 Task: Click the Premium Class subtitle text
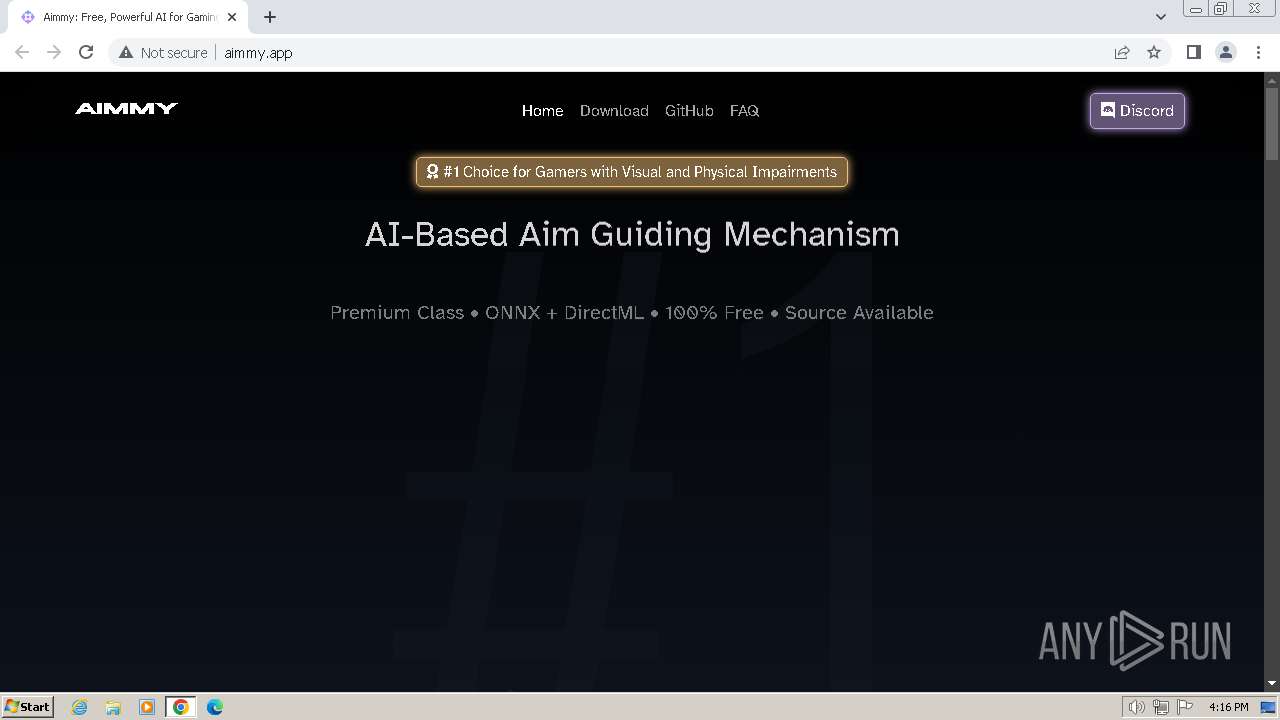pyautogui.click(x=632, y=313)
